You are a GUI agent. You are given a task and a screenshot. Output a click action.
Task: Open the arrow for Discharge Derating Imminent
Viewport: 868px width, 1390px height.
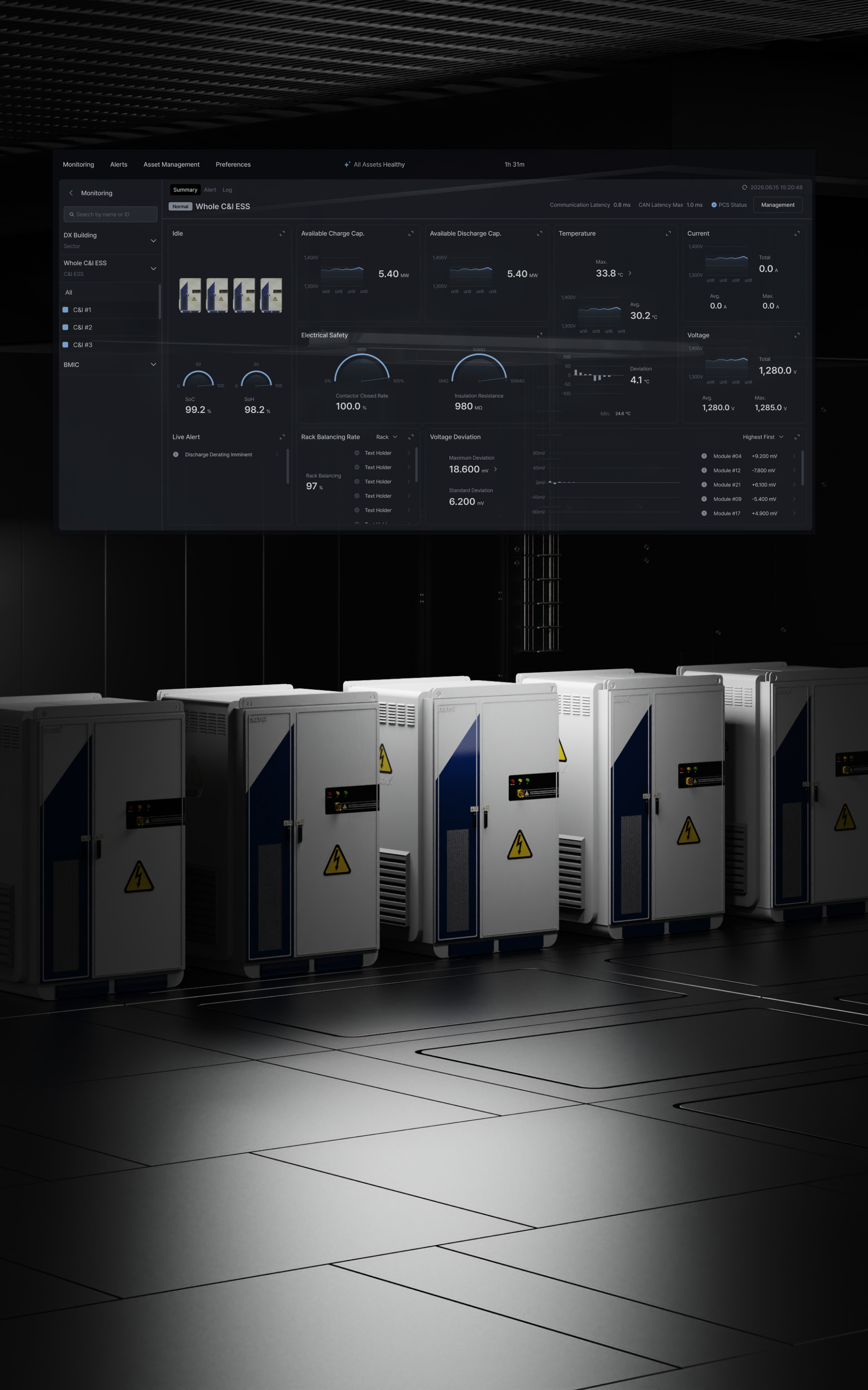(277, 454)
